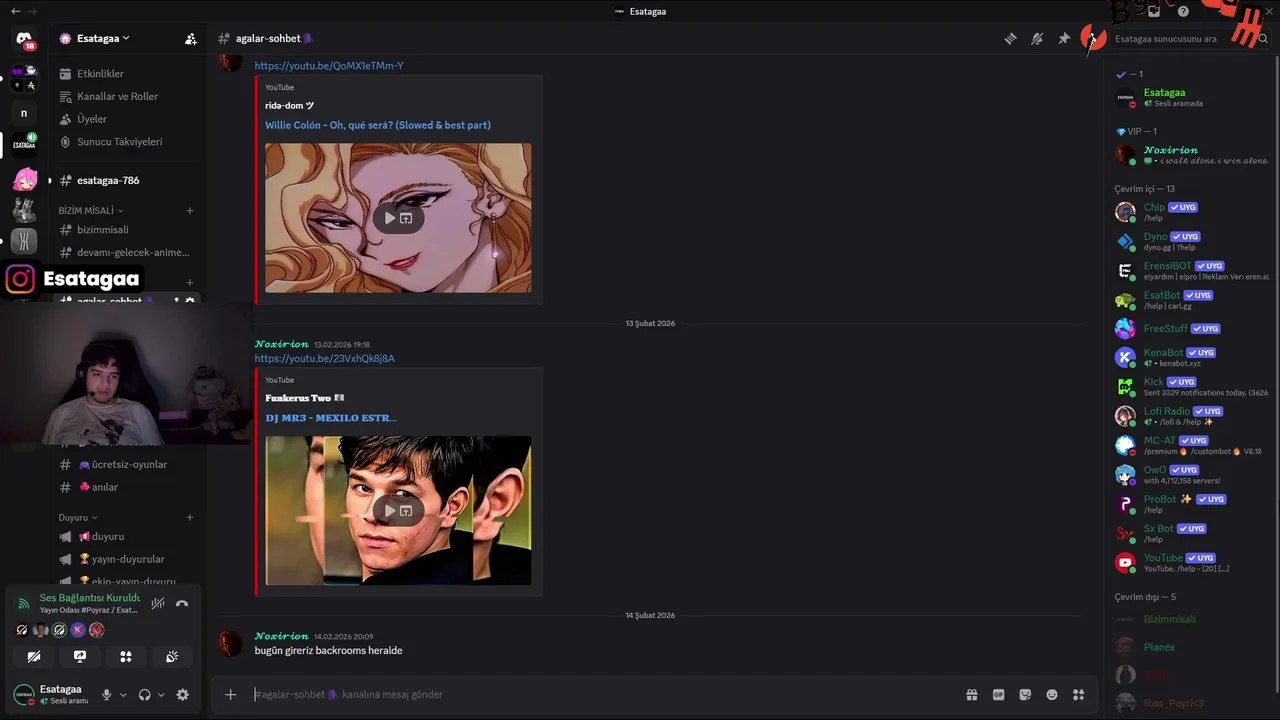This screenshot has height=720, width=1280.
Task: Open soundboard button in voice panel
Action: tap(172, 657)
